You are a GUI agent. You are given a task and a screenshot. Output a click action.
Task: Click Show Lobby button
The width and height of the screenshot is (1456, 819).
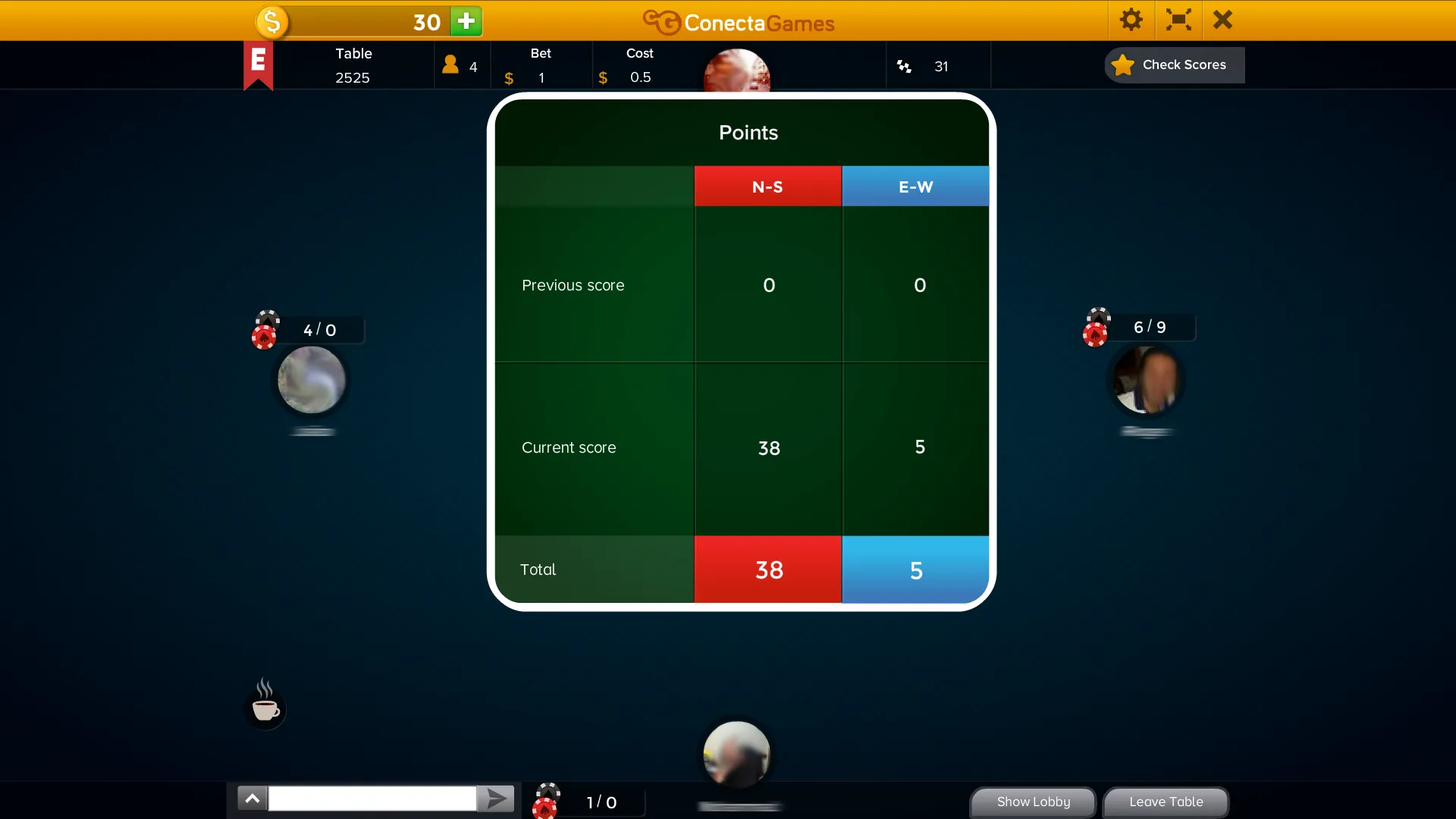(x=1033, y=801)
